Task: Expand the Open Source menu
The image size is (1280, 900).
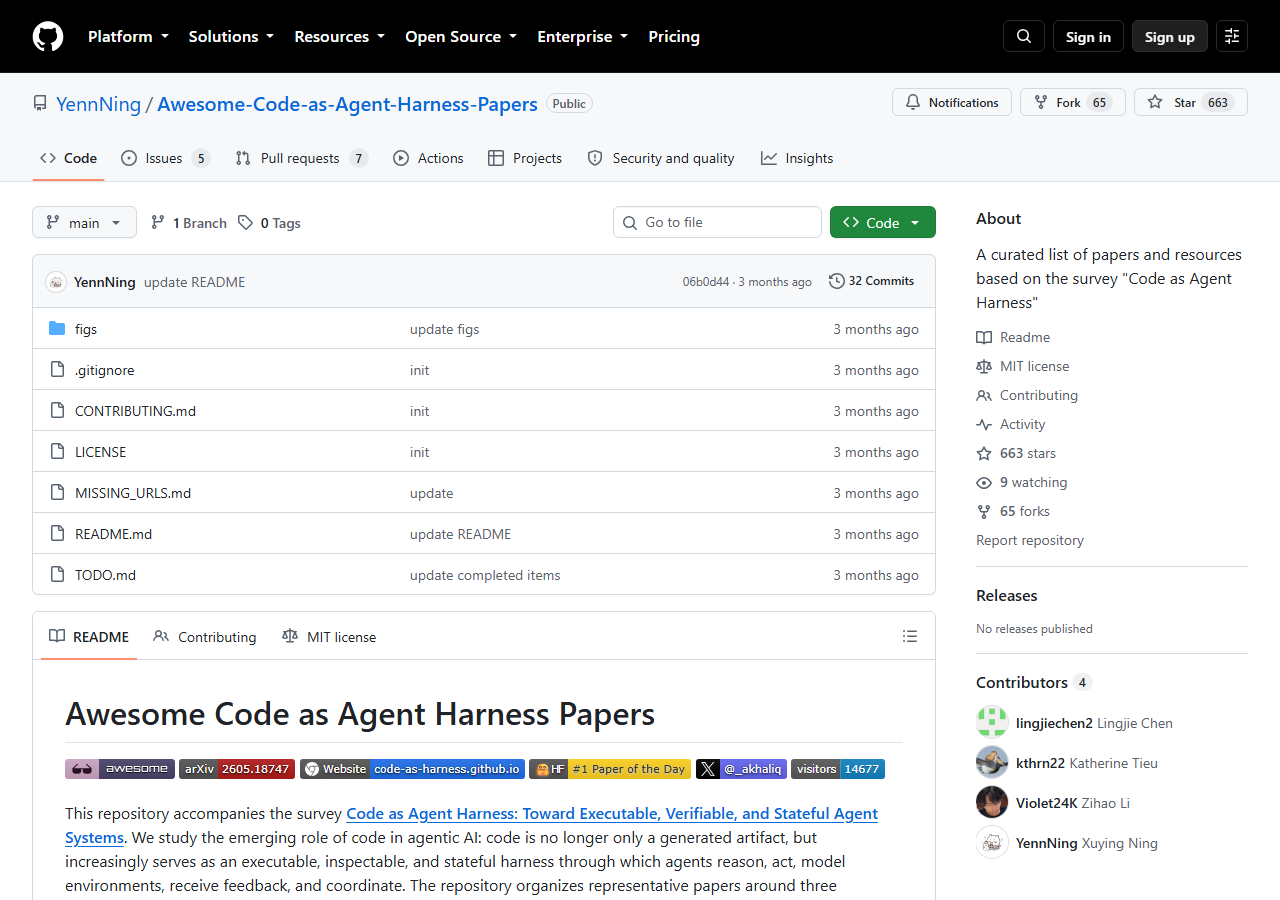Action: (461, 36)
